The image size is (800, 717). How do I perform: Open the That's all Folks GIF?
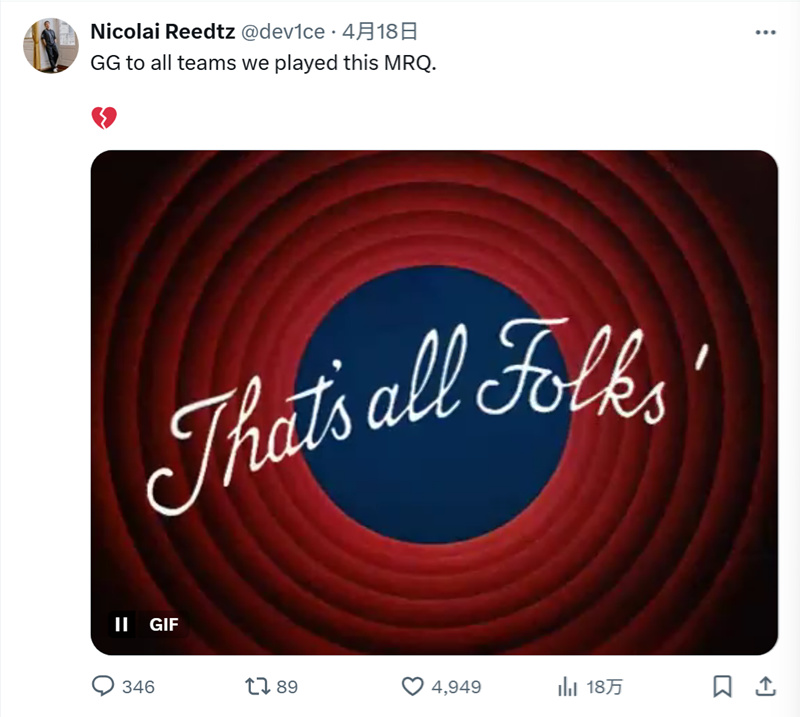click(434, 402)
